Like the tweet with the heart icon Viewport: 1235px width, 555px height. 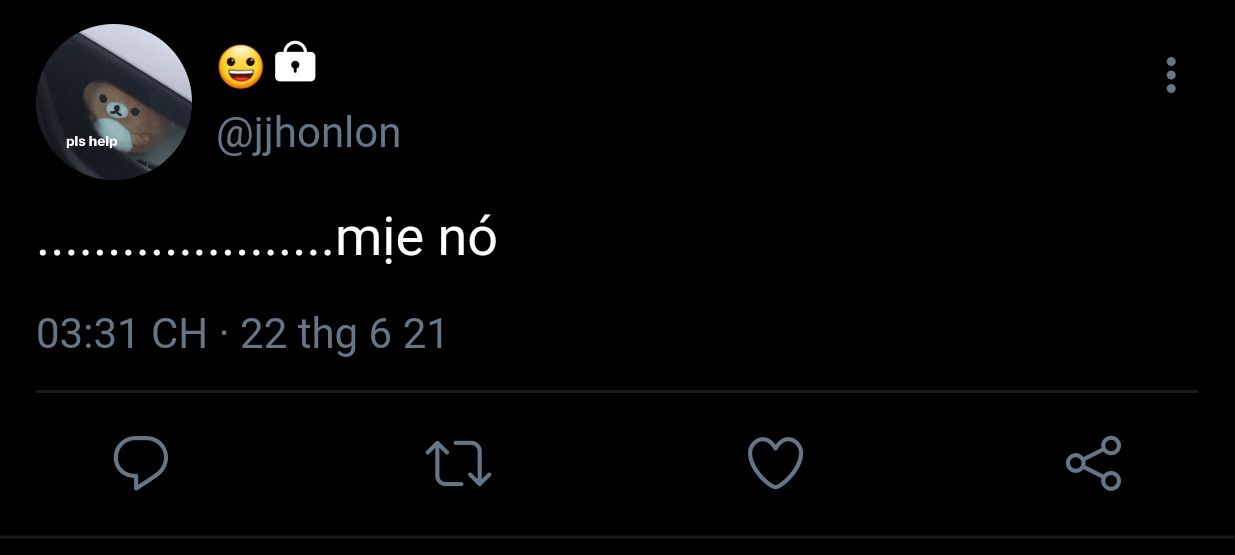(775, 463)
